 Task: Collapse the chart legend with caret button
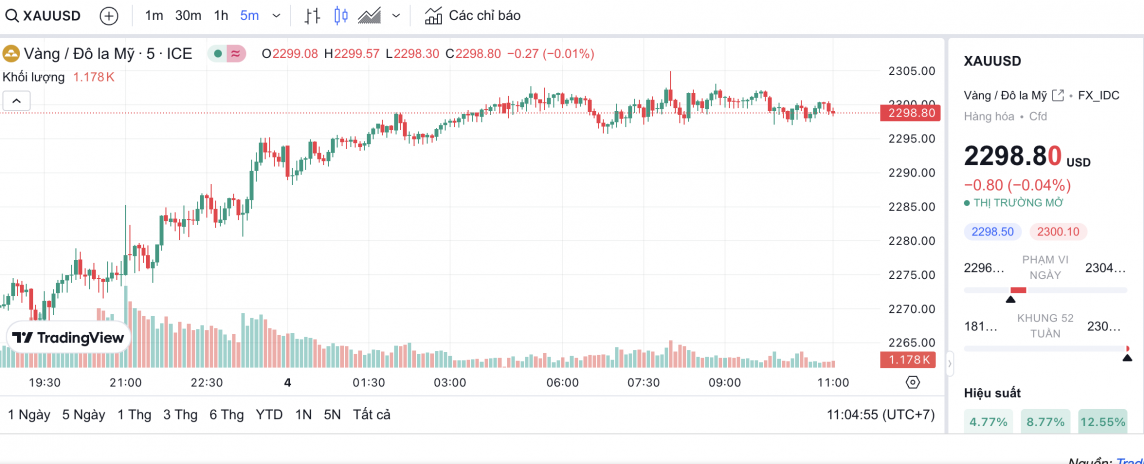pos(16,100)
